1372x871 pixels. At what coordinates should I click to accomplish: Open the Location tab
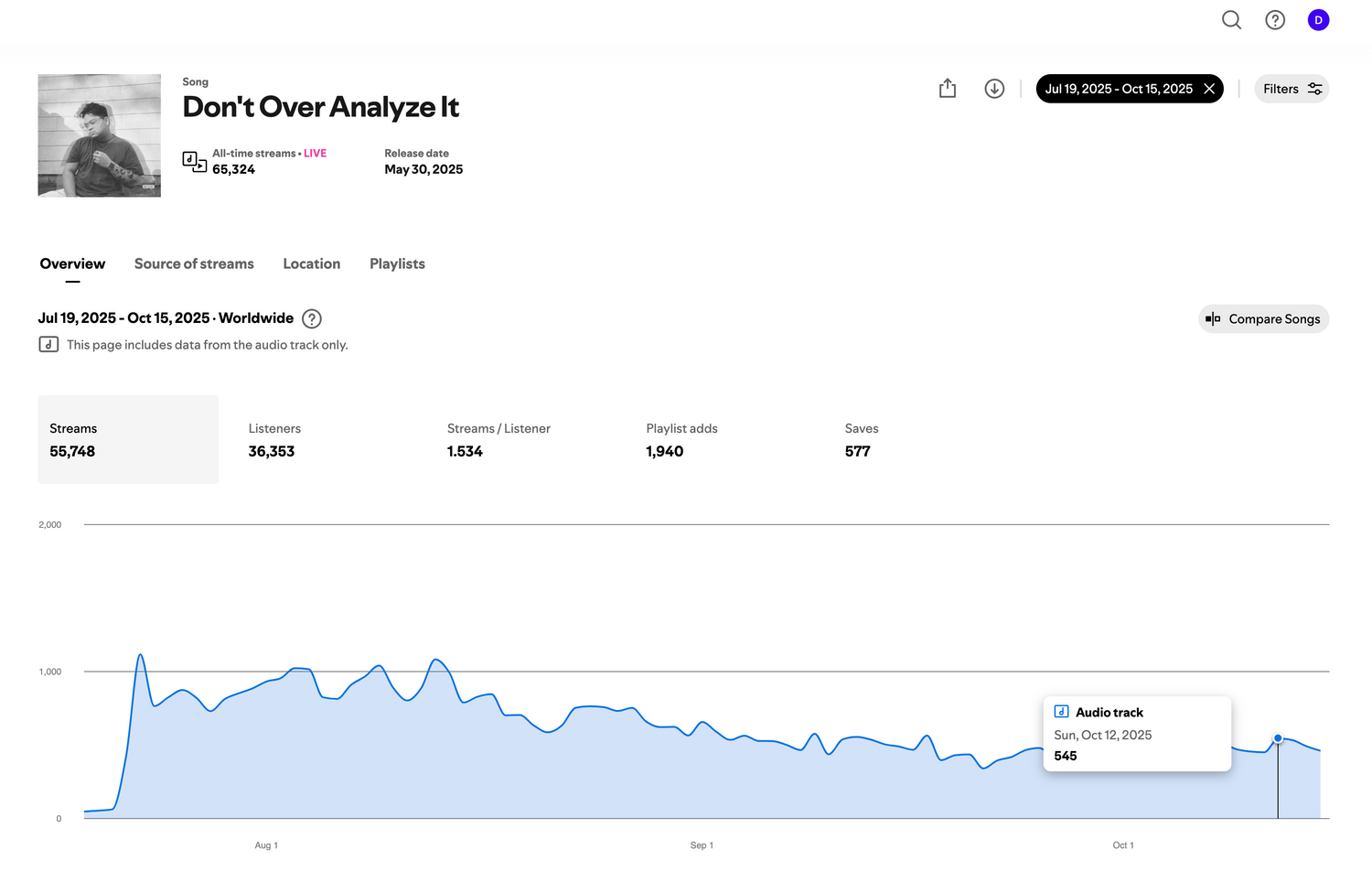(311, 264)
